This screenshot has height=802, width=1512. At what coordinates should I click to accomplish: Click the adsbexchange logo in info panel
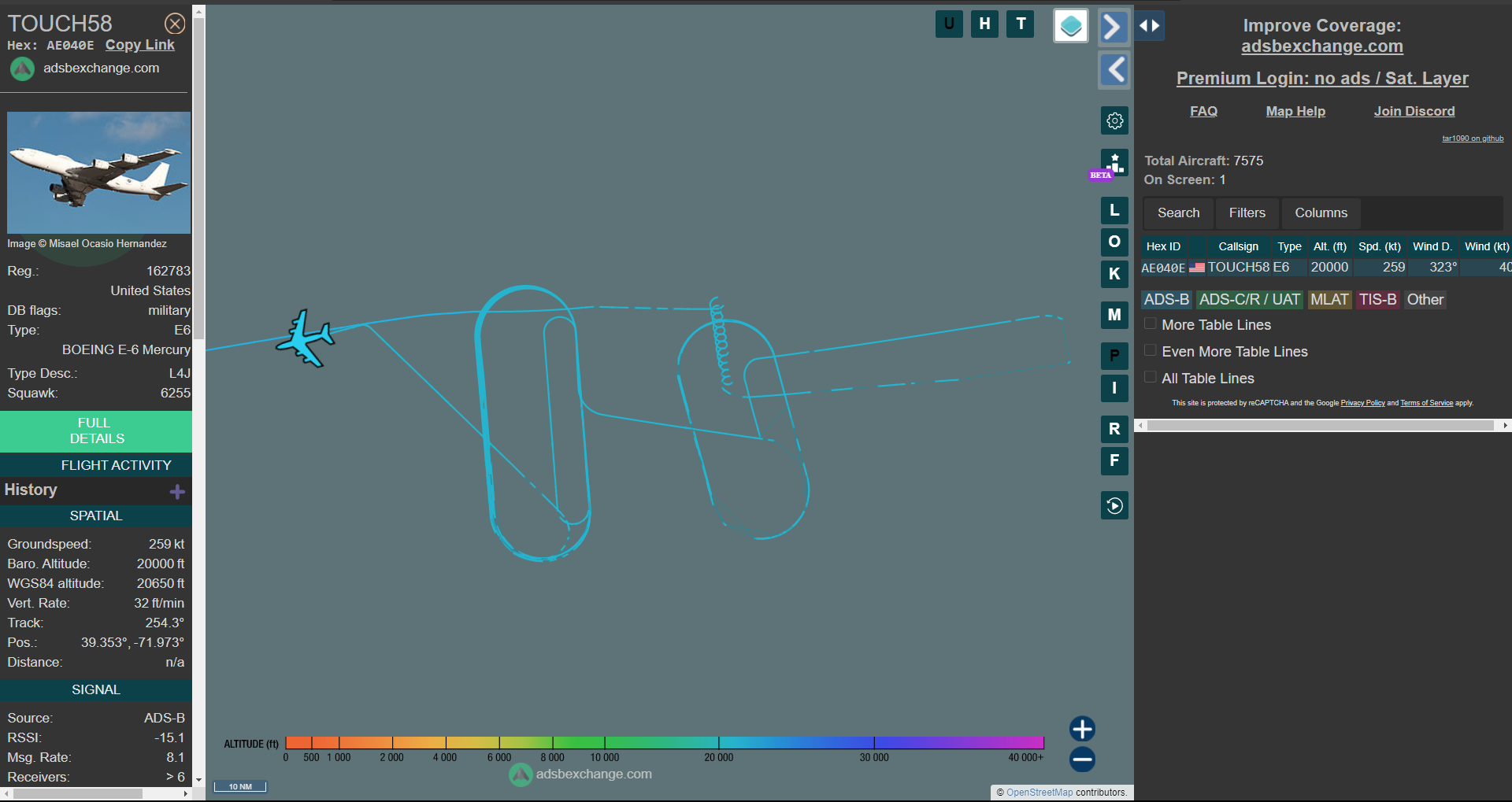22,69
